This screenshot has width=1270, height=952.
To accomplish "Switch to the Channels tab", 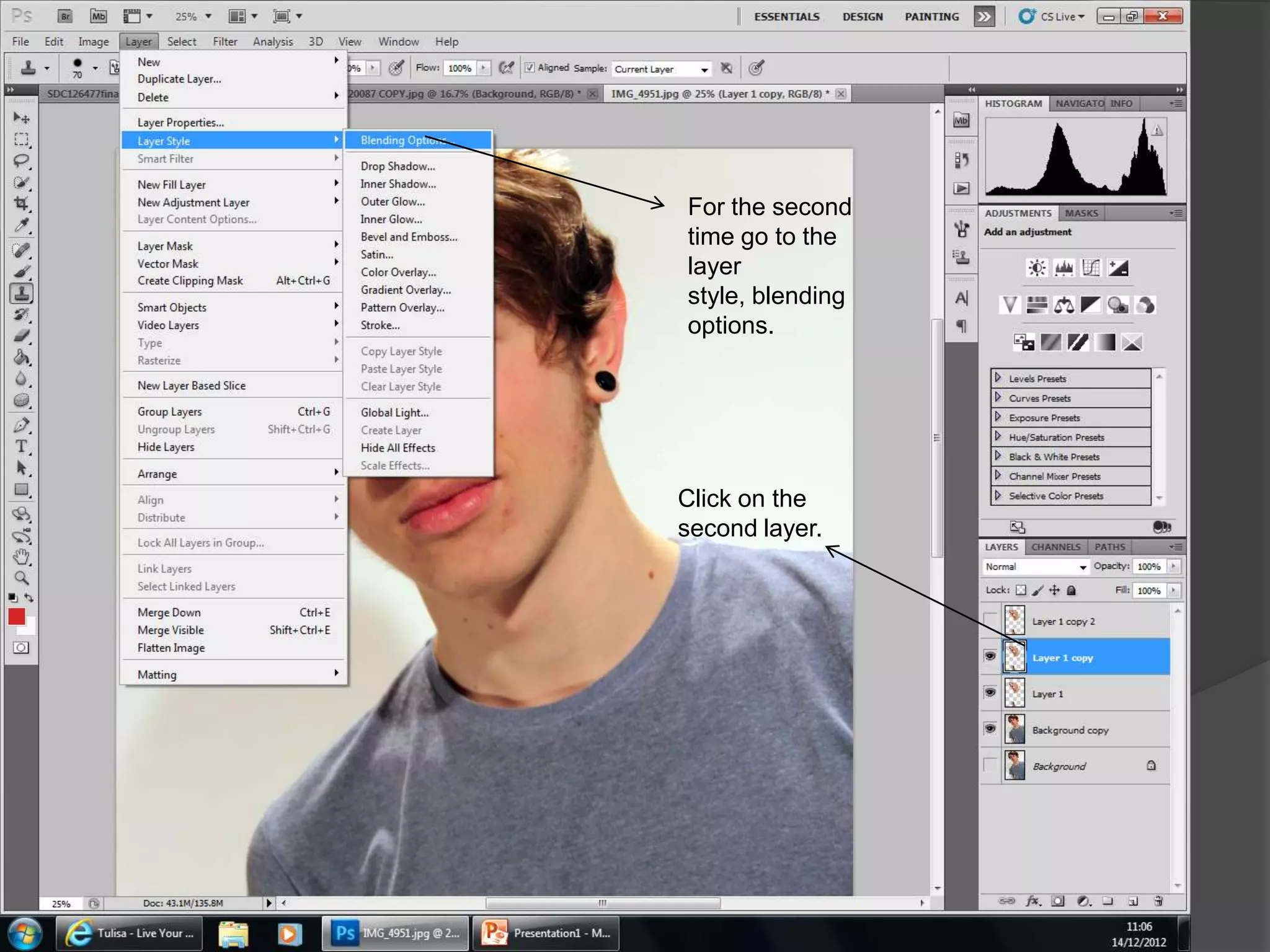I will pyautogui.click(x=1055, y=547).
